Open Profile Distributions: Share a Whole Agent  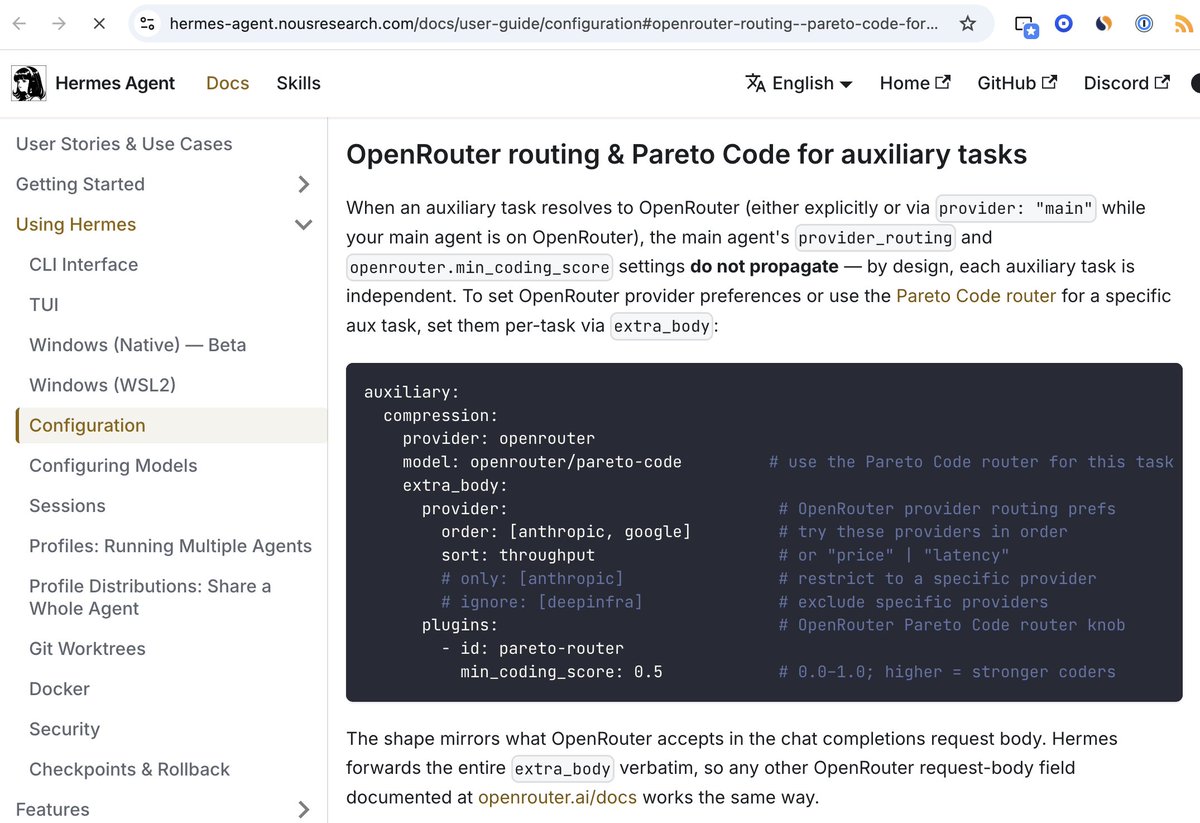point(150,597)
